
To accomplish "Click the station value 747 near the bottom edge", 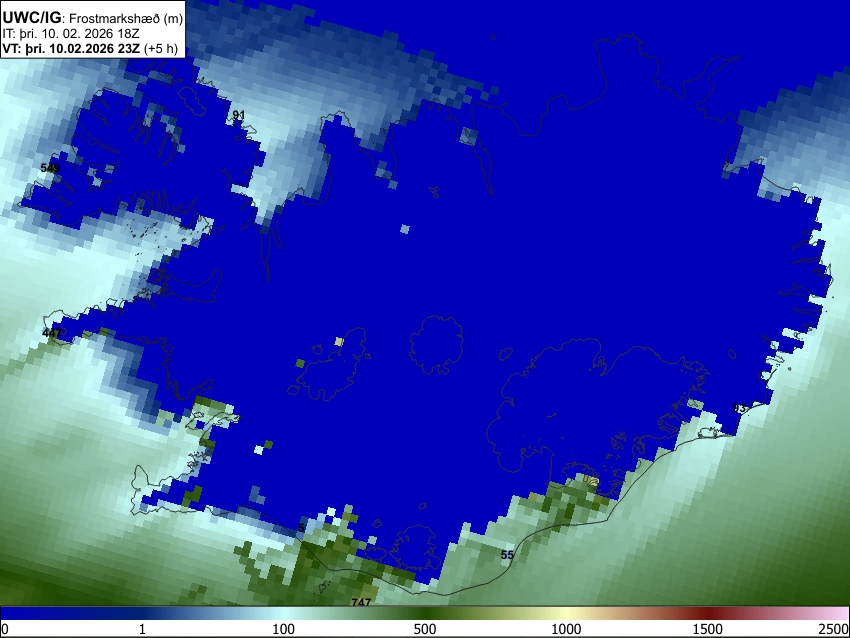I will click(361, 602).
